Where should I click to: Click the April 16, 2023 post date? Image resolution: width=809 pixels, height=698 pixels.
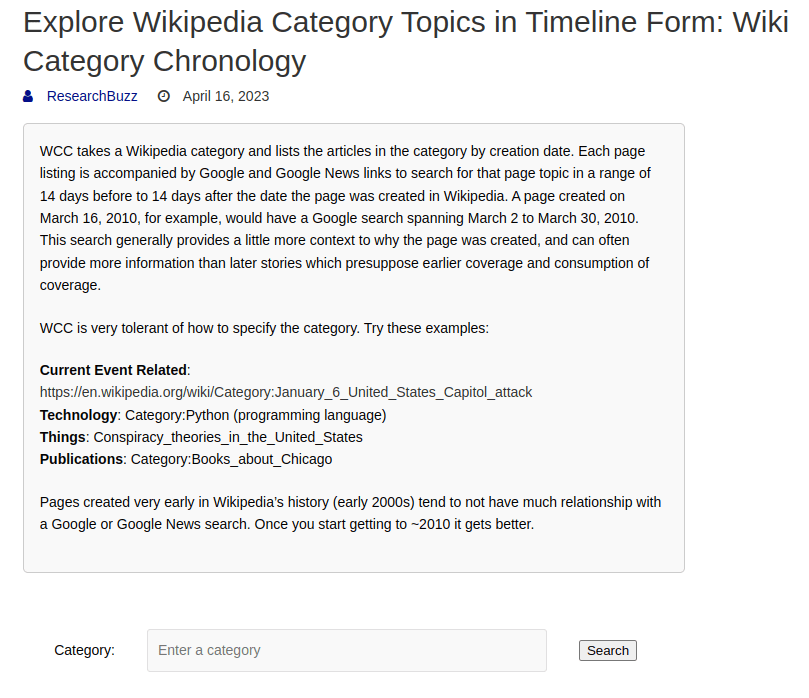coord(226,97)
